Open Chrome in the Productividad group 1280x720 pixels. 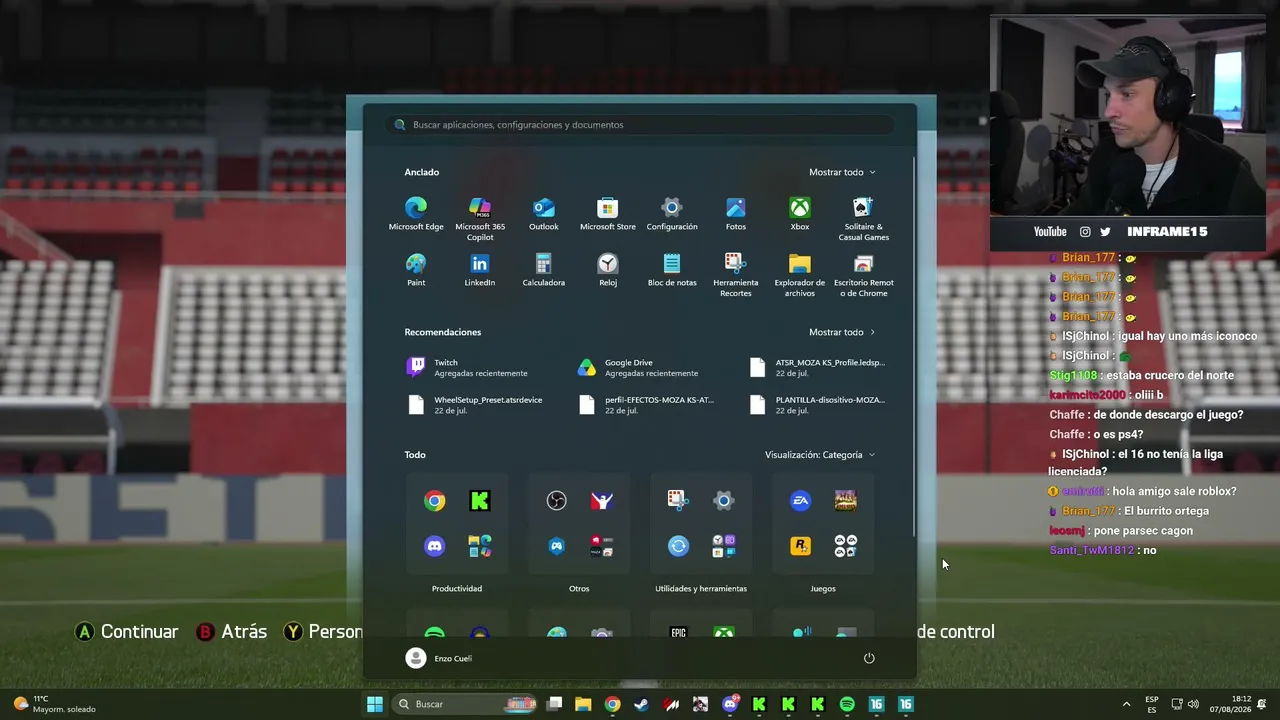[x=435, y=501]
